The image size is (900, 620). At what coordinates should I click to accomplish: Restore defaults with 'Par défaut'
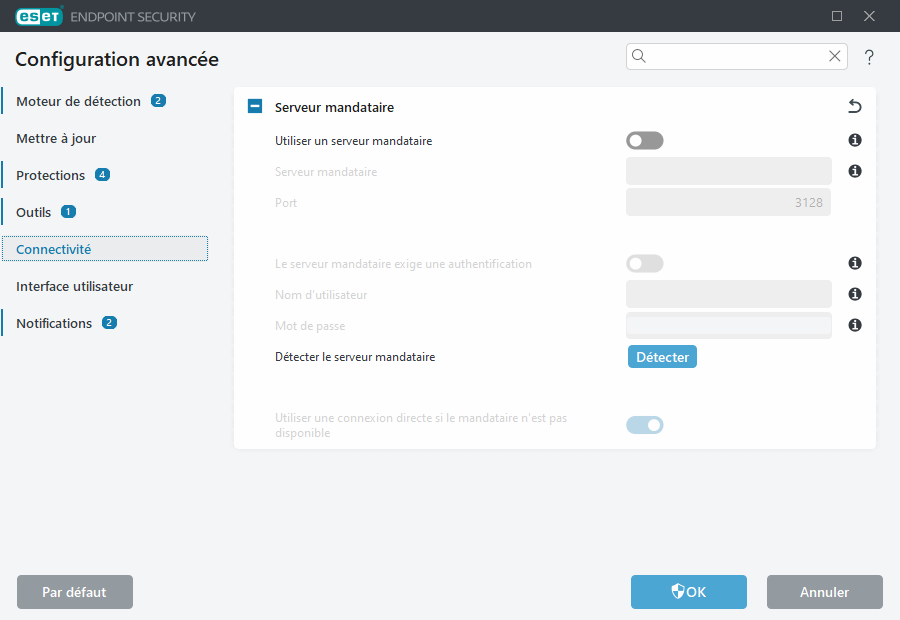click(74, 592)
